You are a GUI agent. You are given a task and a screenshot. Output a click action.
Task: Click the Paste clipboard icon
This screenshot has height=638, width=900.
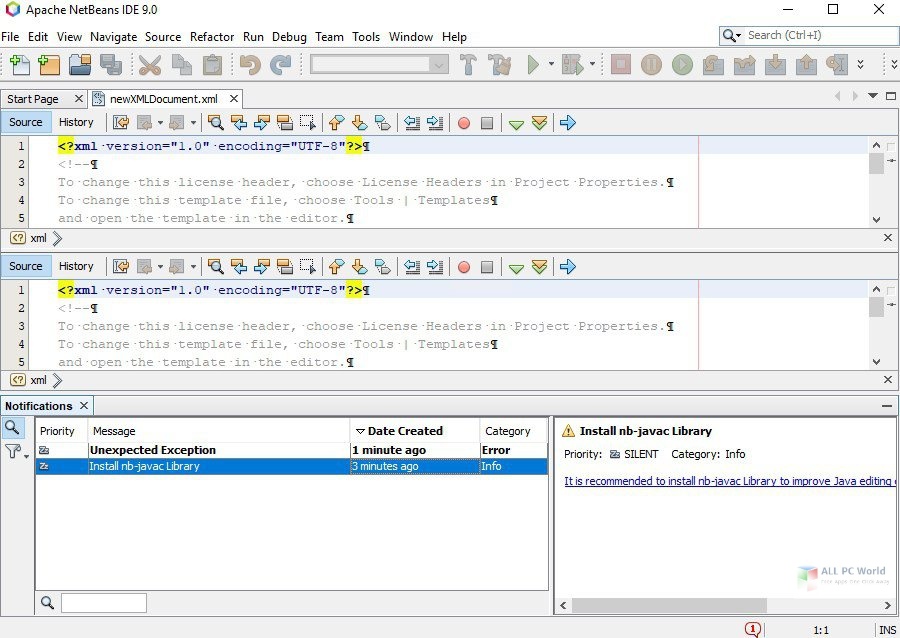212,64
